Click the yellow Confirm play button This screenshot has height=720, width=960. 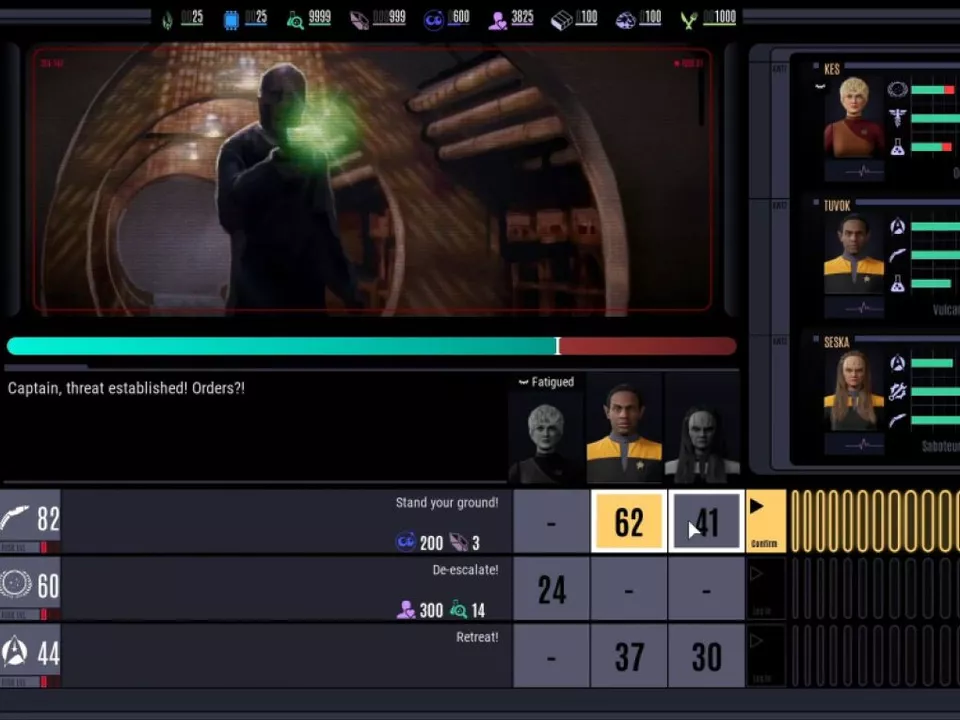765,521
